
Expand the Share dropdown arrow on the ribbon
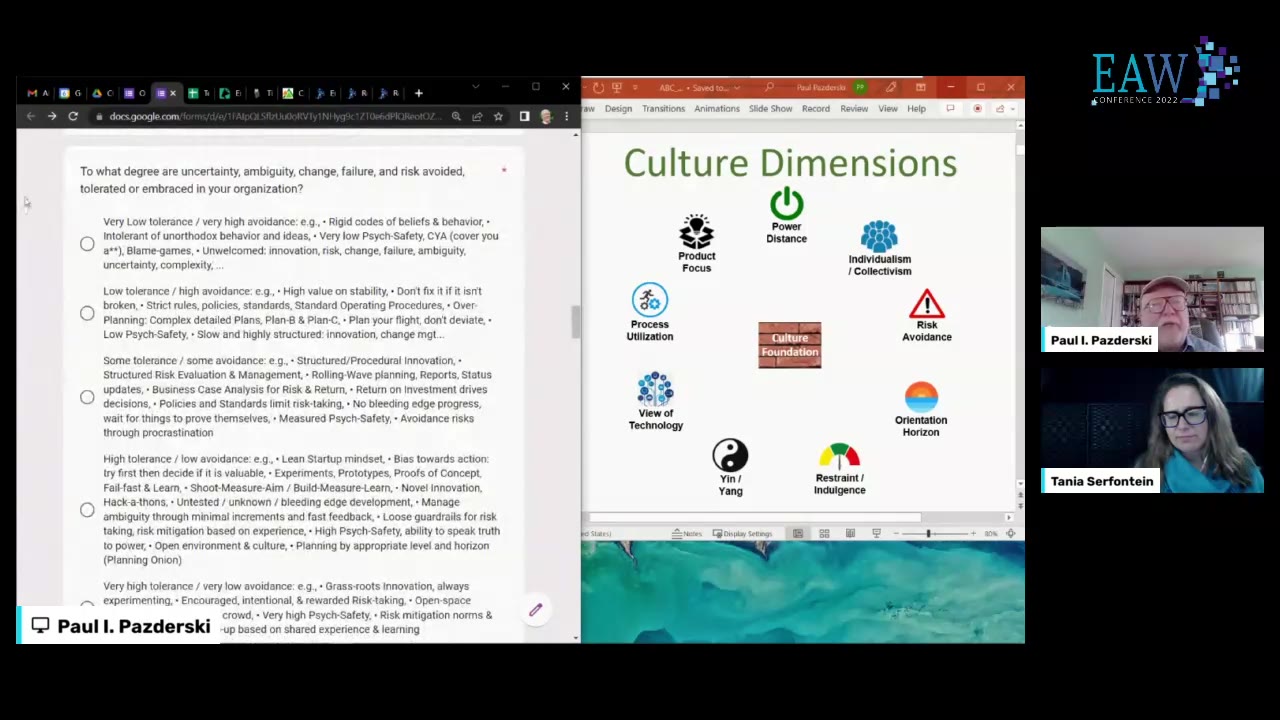click(1013, 108)
